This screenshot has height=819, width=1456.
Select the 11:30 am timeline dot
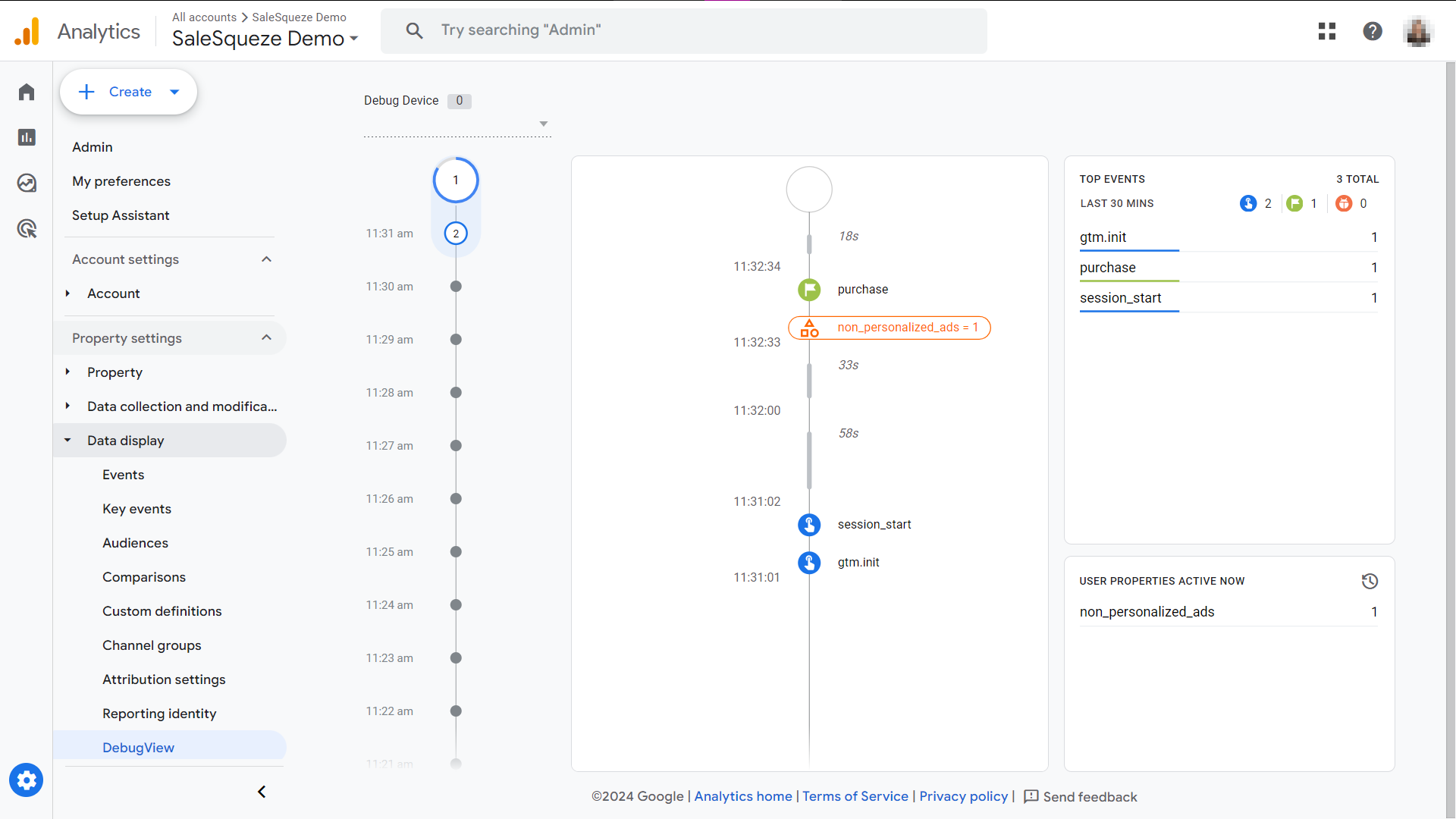tap(456, 287)
